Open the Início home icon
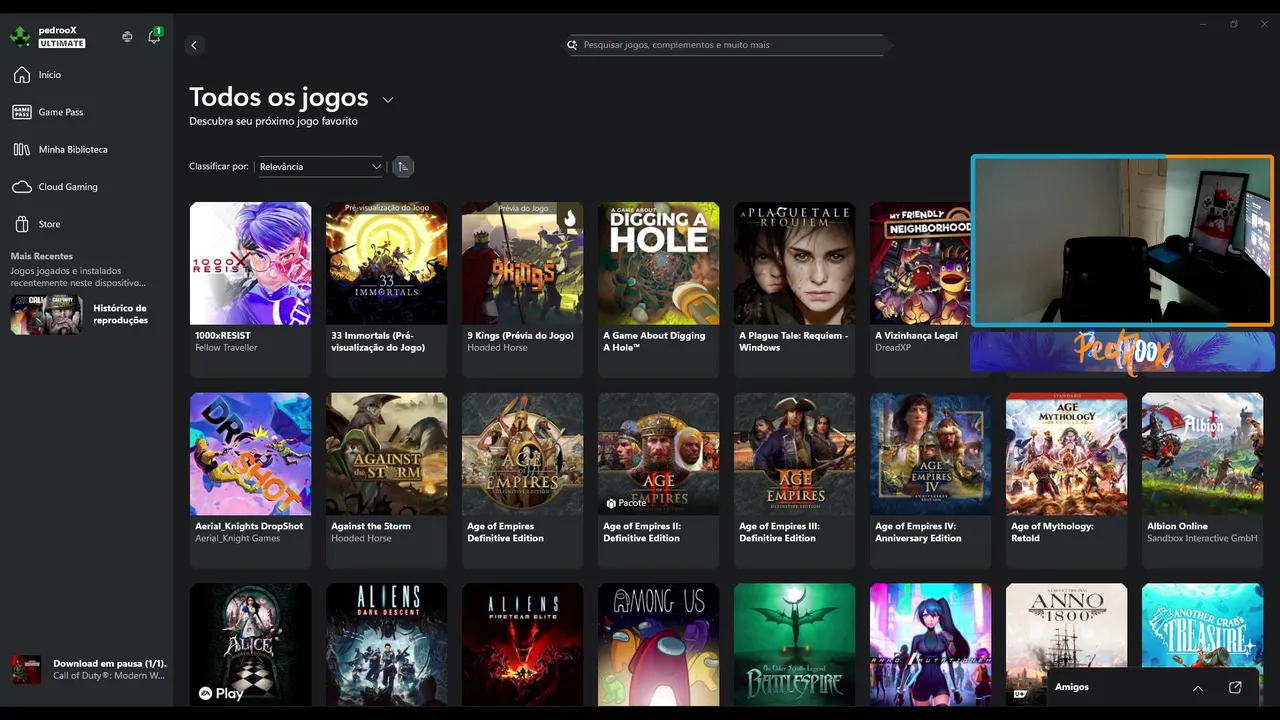 [x=21, y=75]
